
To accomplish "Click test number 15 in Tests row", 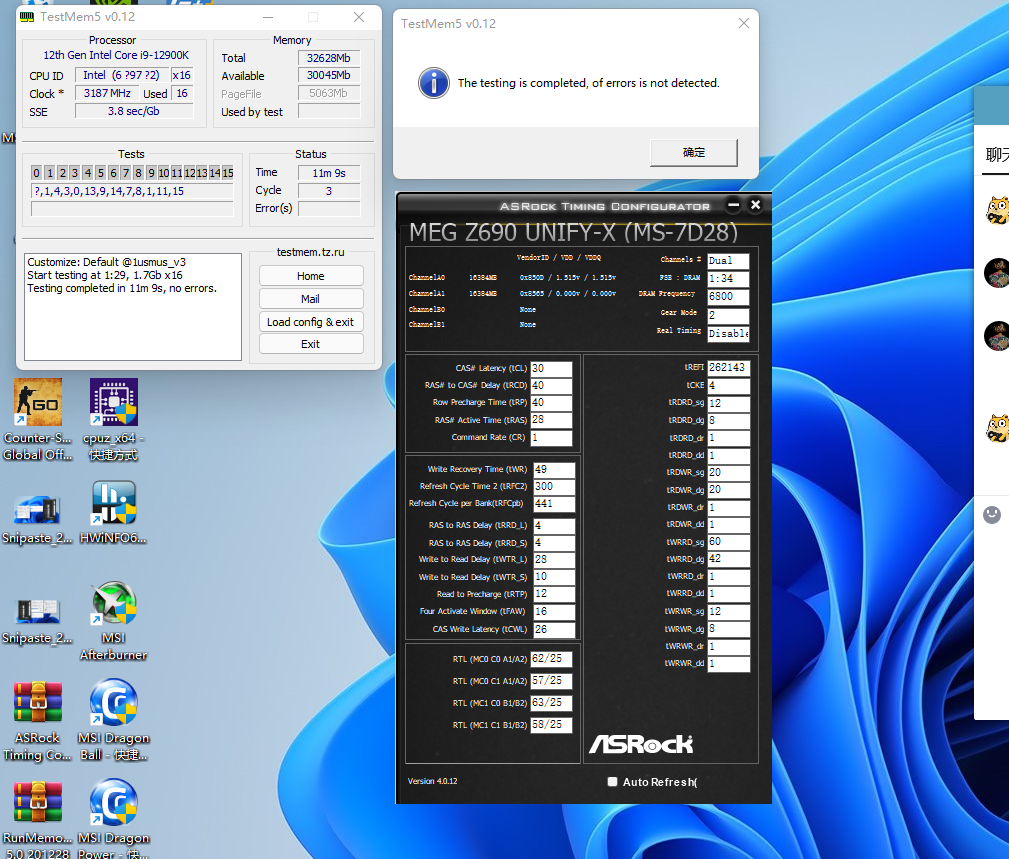I will 228,173.
